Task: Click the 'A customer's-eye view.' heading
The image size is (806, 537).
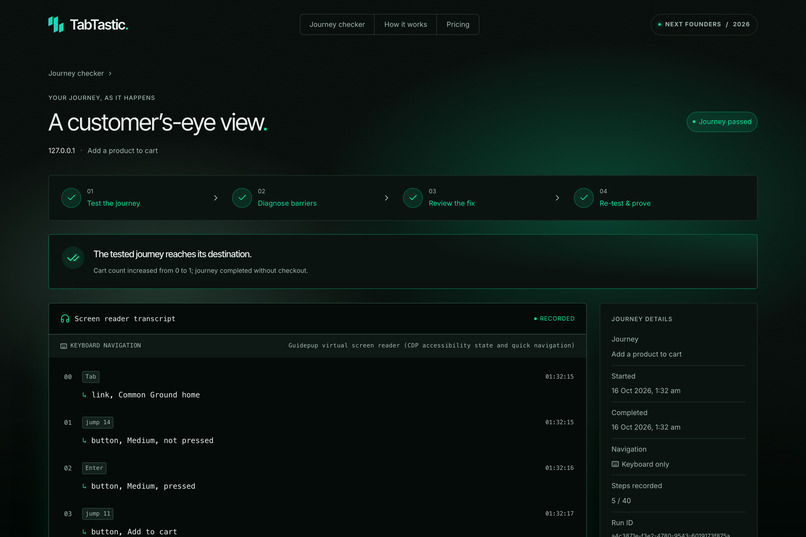Action: click(x=158, y=122)
